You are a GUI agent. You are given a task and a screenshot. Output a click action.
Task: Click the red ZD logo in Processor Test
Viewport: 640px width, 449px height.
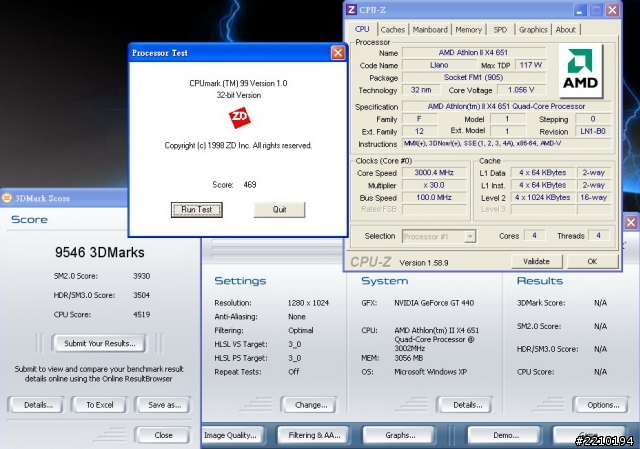[x=239, y=118]
